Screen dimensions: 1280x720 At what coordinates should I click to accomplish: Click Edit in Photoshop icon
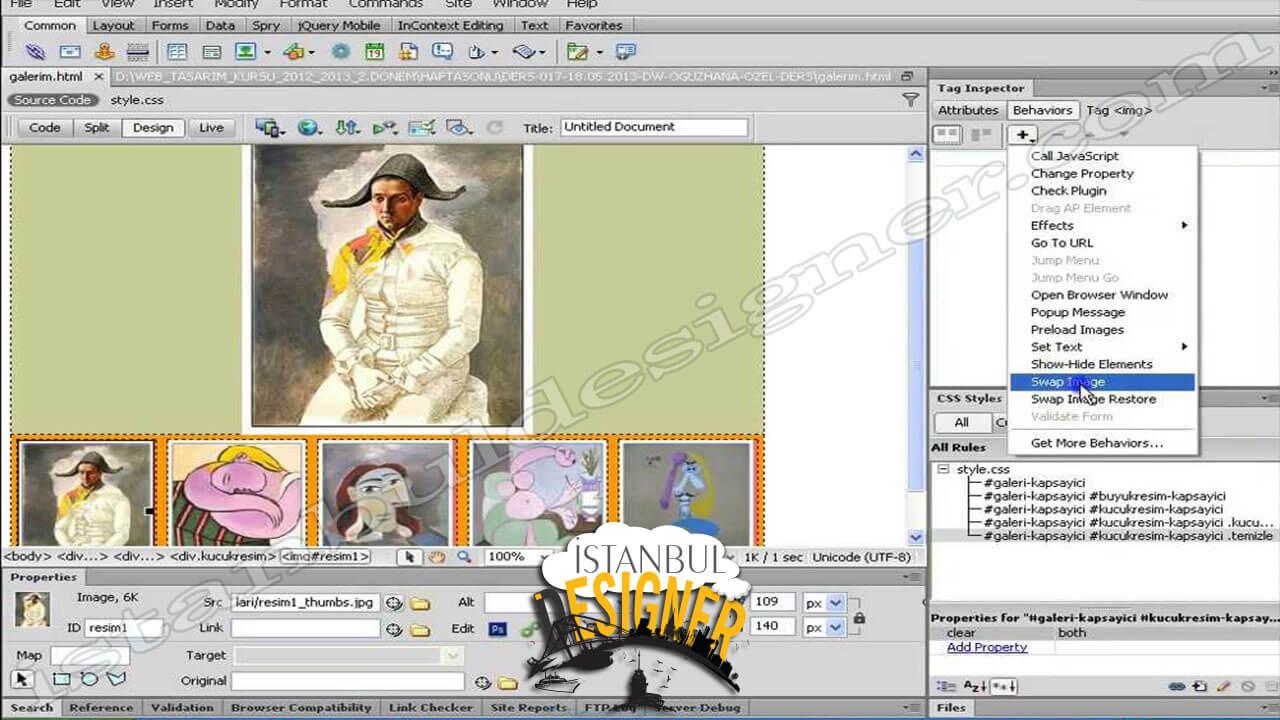point(497,629)
